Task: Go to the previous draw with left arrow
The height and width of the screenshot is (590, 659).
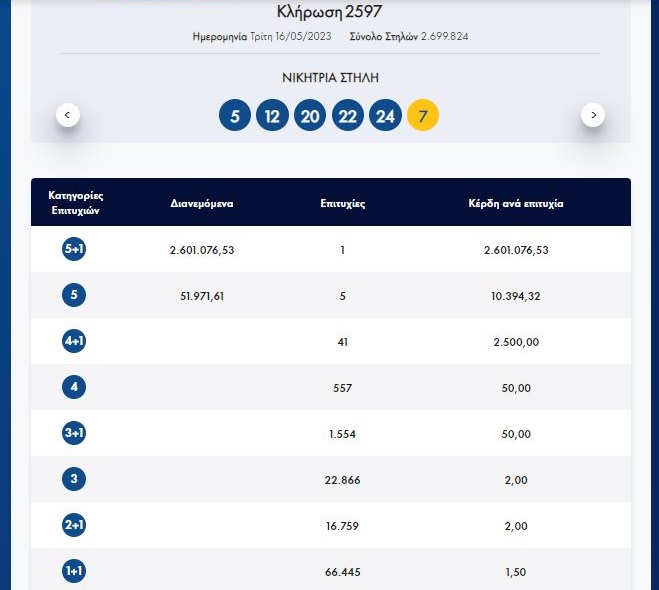Action: [68, 115]
